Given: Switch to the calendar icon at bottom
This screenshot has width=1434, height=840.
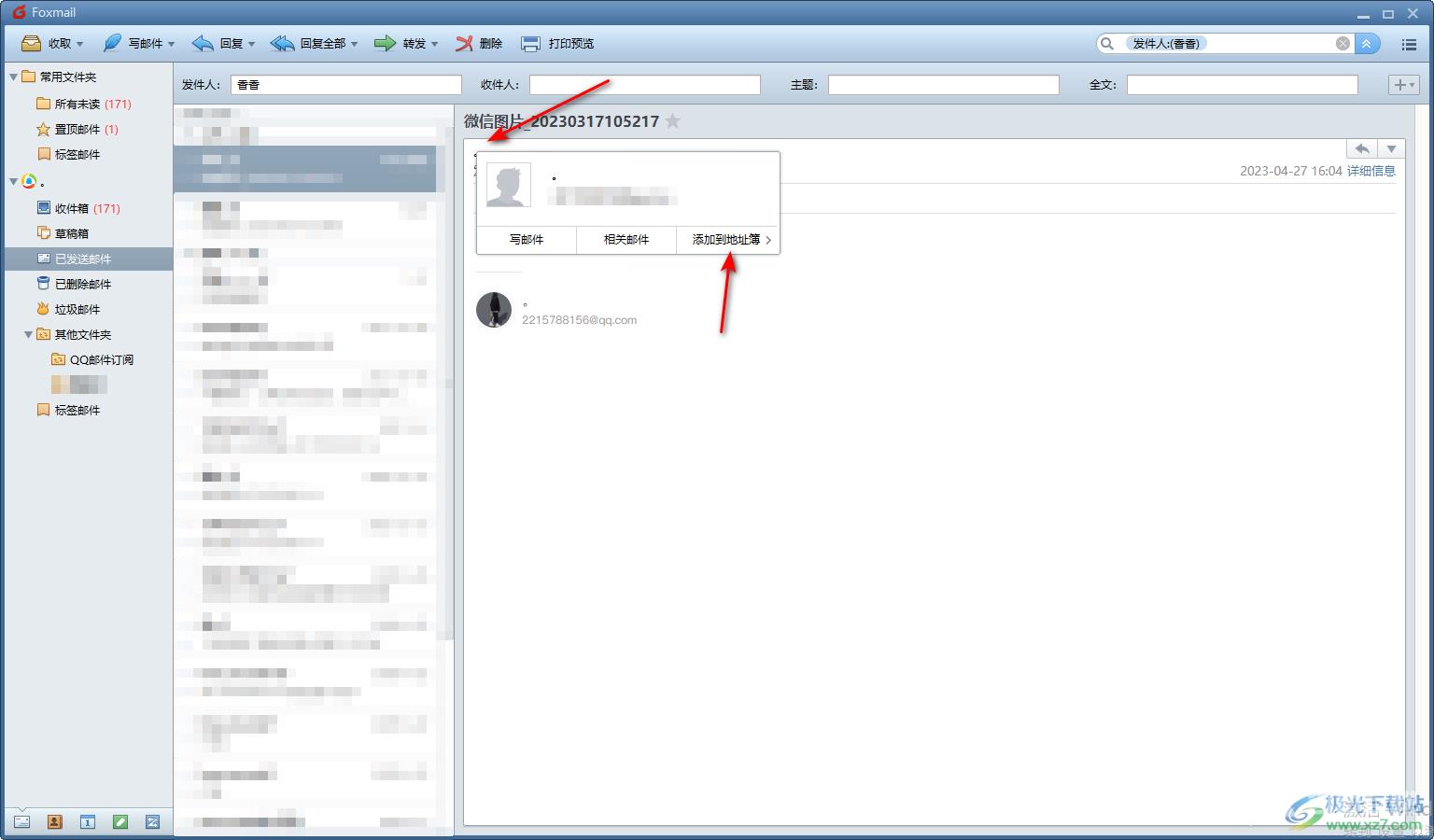Looking at the screenshot, I should tap(87, 822).
